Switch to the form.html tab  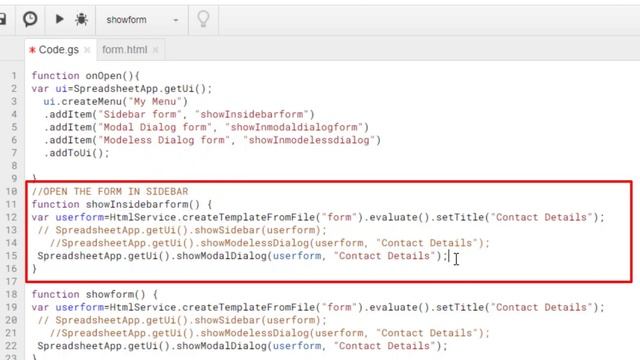(x=124, y=50)
